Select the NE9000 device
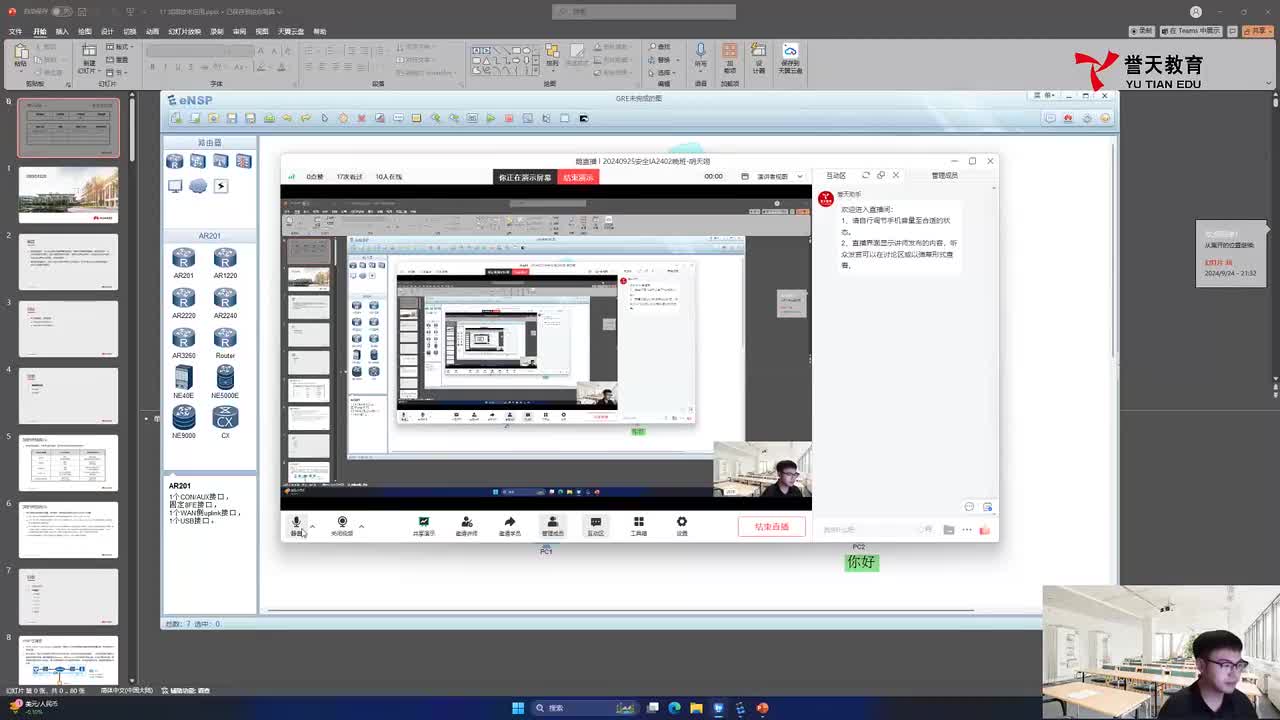Screen dimensions: 1280x720 [183, 422]
